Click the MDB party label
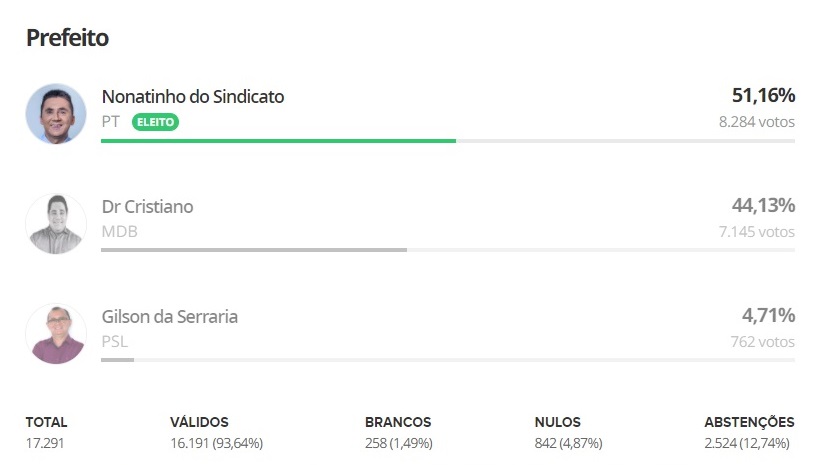Viewport: 821px width, 465px height. [x=119, y=231]
